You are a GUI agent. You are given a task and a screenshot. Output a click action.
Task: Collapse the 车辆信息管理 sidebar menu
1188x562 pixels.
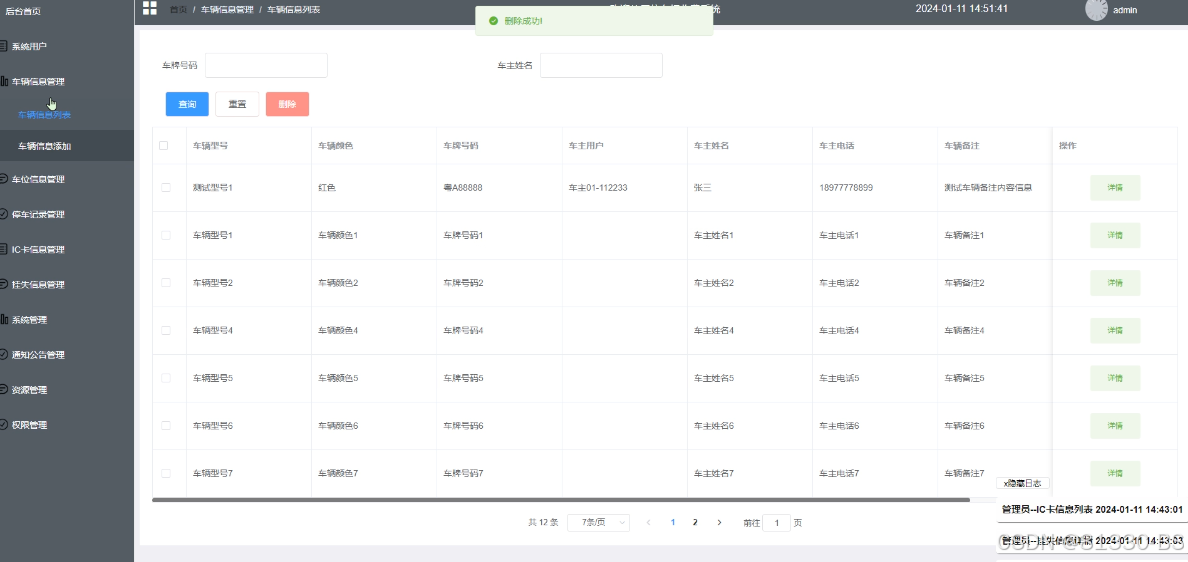pyautogui.click(x=67, y=81)
